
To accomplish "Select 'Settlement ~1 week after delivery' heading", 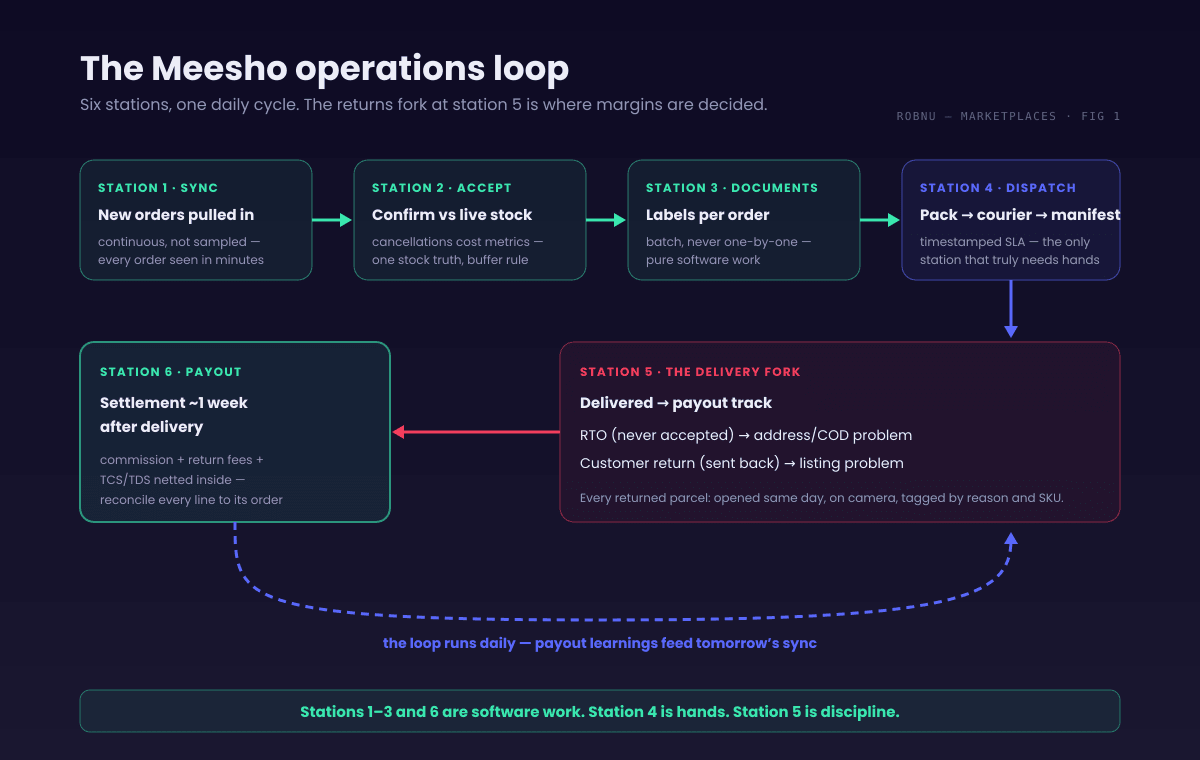I will coord(174,415).
